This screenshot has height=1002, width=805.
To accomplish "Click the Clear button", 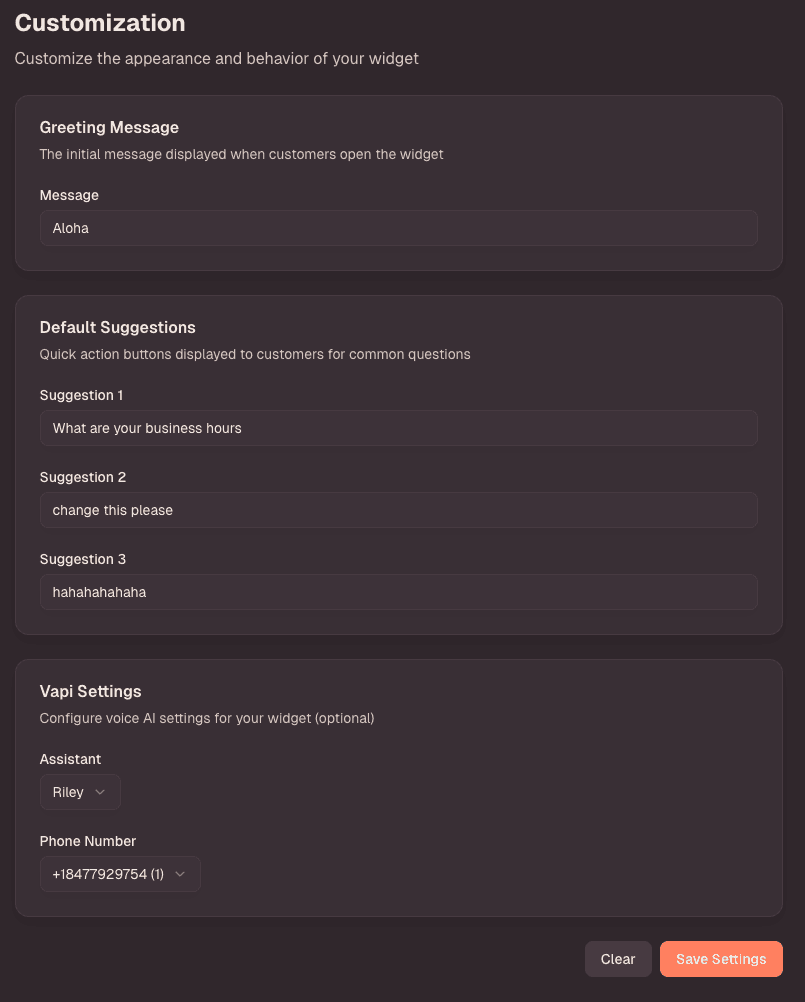I will point(618,959).
